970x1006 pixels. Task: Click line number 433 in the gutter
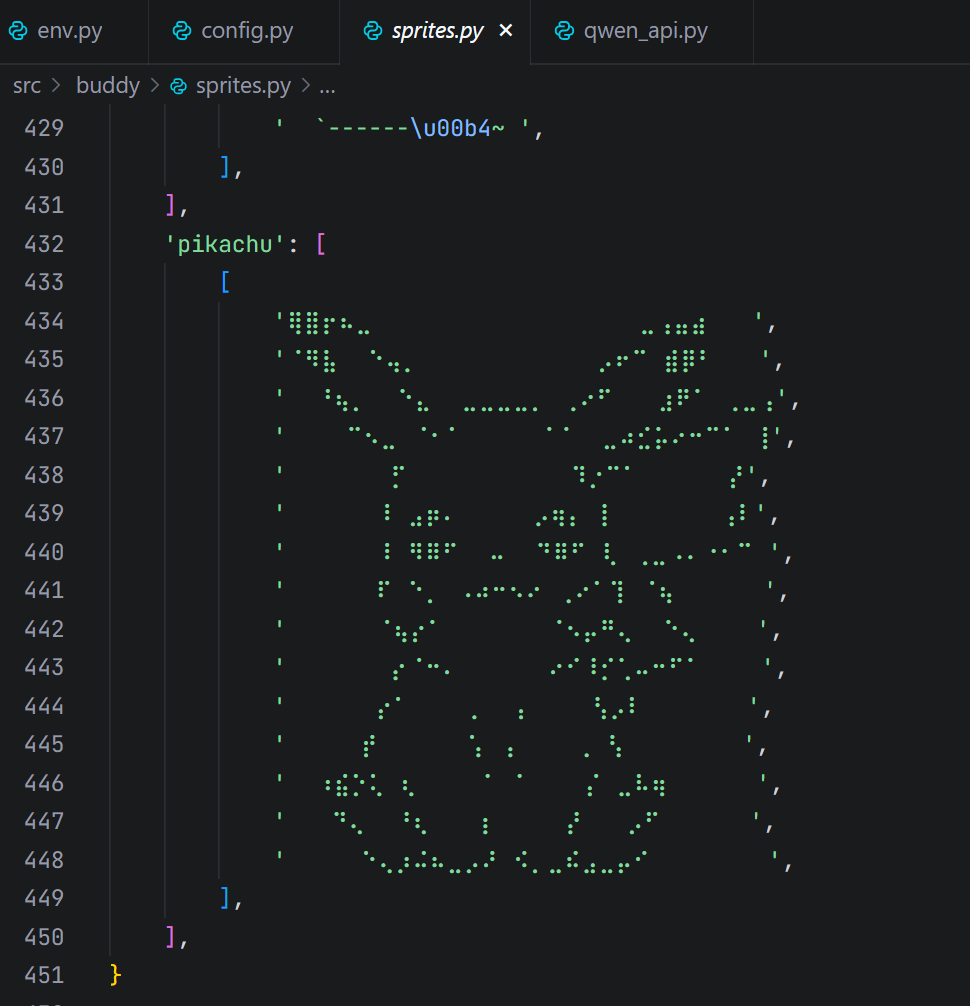(x=44, y=282)
